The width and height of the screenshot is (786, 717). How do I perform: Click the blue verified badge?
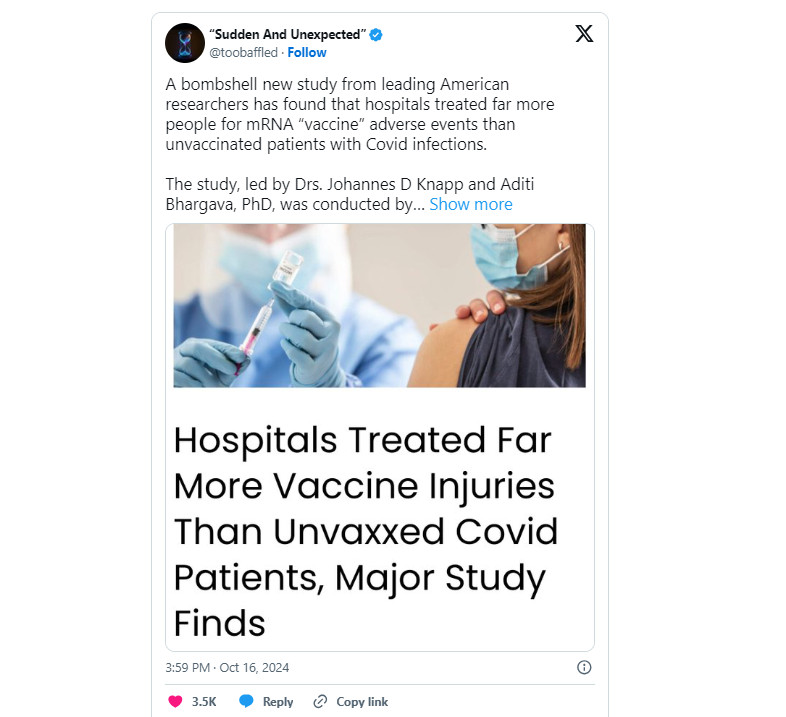(x=376, y=35)
